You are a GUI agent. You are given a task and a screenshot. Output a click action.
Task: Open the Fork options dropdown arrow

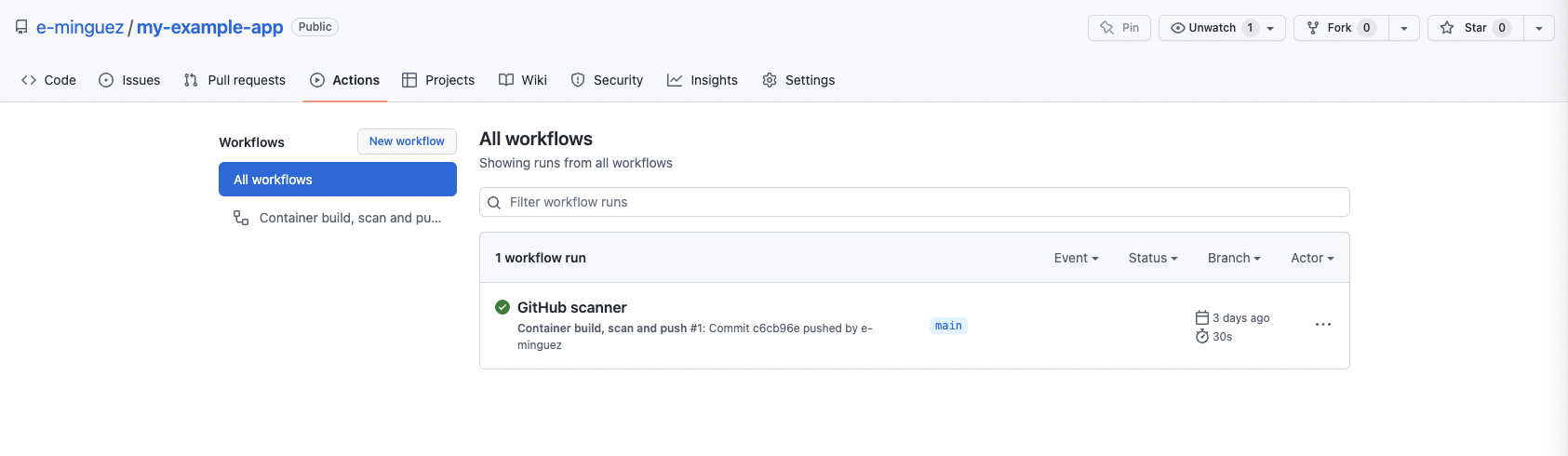[x=1404, y=28]
